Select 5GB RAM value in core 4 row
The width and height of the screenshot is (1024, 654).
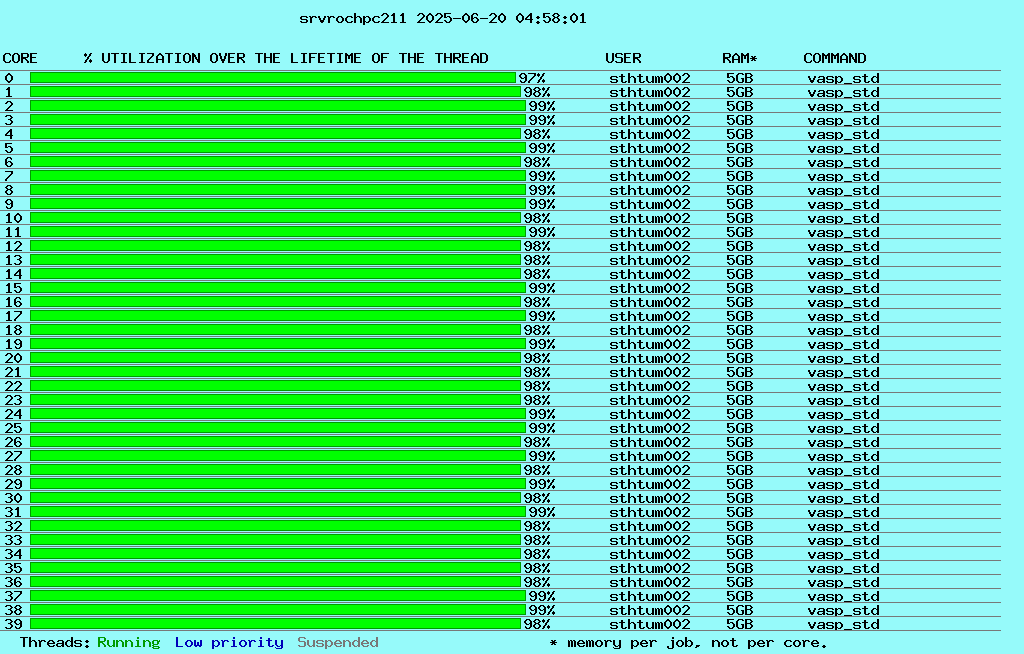click(x=739, y=134)
